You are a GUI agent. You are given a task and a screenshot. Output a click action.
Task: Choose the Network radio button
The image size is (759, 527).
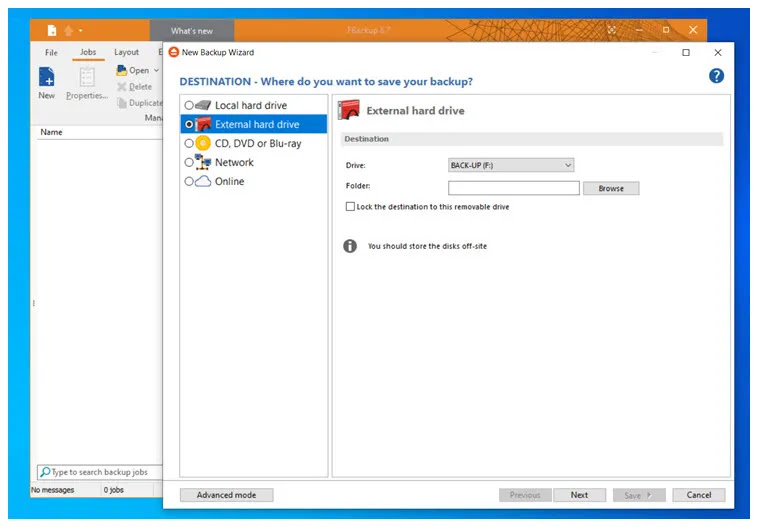click(x=189, y=162)
